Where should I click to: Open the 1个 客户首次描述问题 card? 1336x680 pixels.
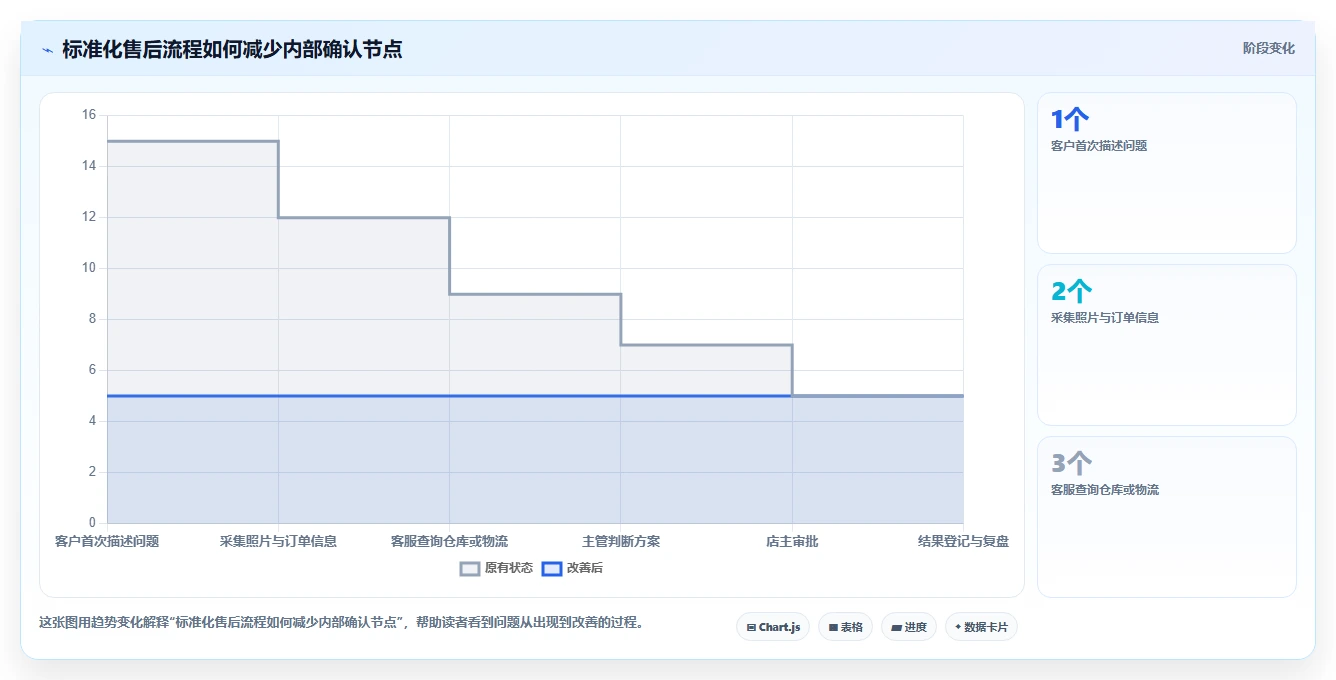(x=1167, y=173)
